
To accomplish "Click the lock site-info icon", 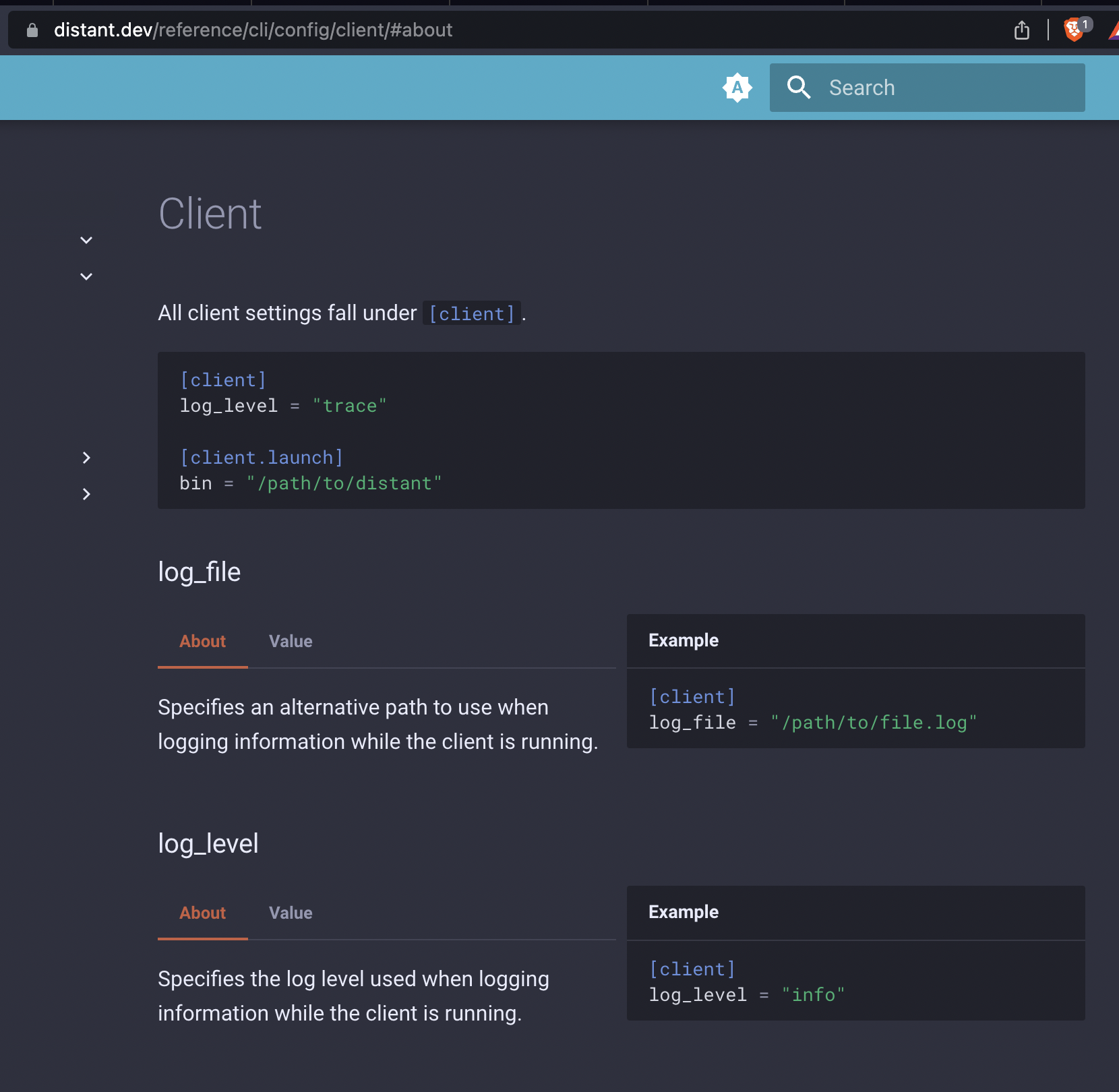I will [x=32, y=30].
